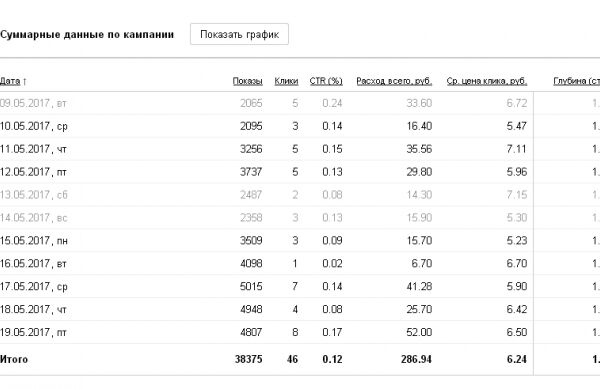Click total average price 6.24
The width and height of the screenshot is (600, 389).
[x=517, y=360]
